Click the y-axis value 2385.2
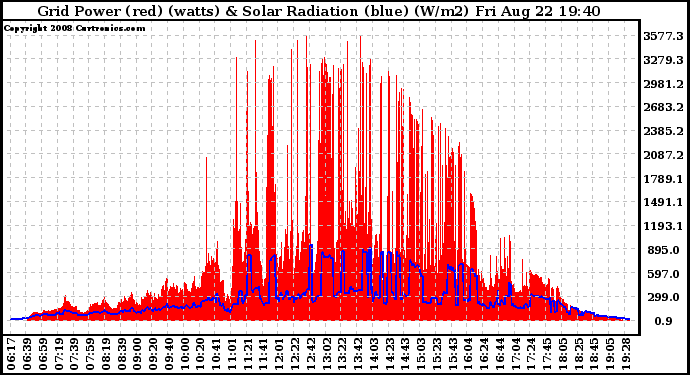This screenshot has height=375, width=690. [x=664, y=131]
